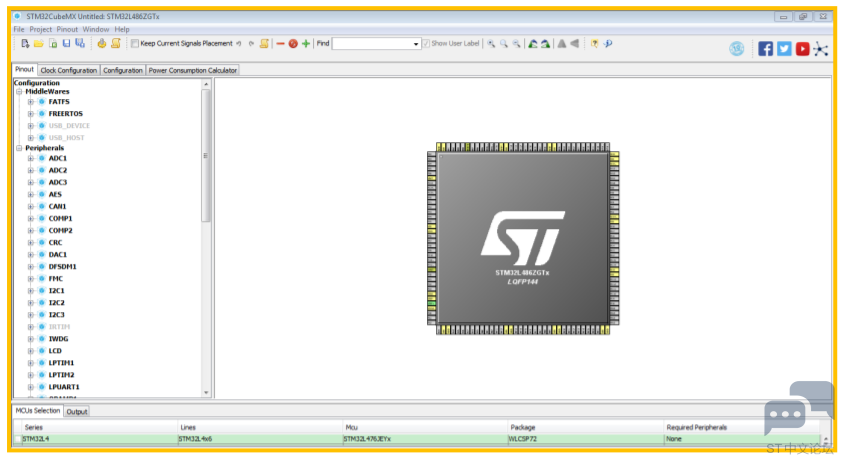This screenshot has height=464, width=843.
Task: Click the round ST anniversary badge icon
Action: point(737,49)
